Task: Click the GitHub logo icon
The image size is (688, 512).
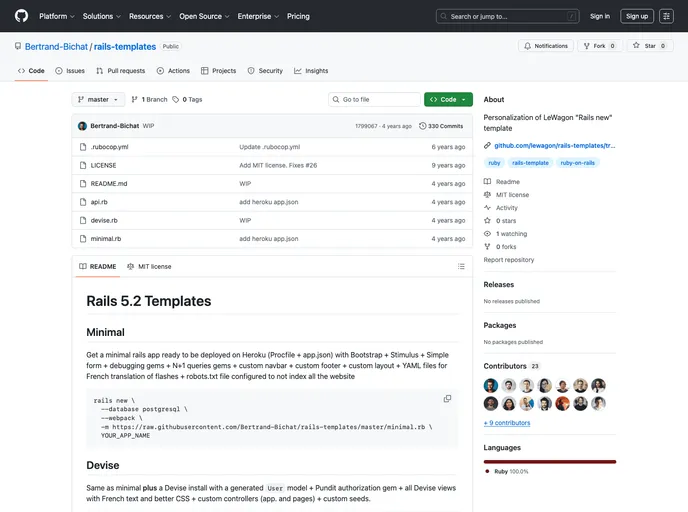Action: pyautogui.click(x=21, y=16)
